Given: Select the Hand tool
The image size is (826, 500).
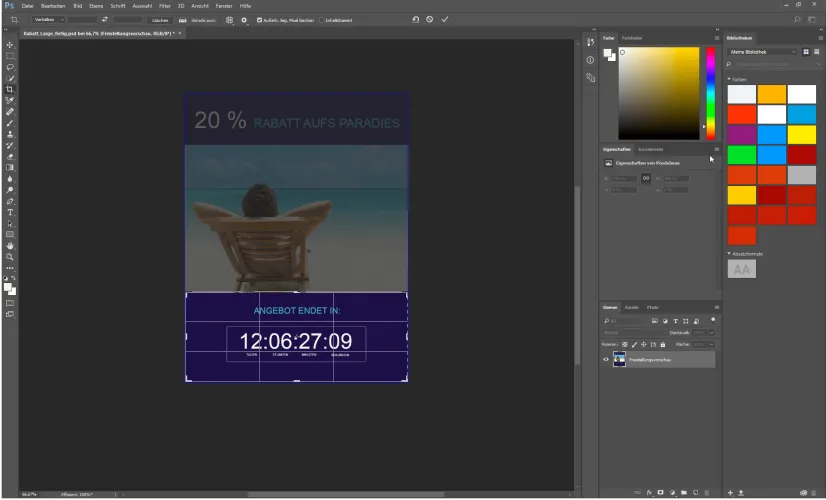Looking at the screenshot, I should pos(10,246).
